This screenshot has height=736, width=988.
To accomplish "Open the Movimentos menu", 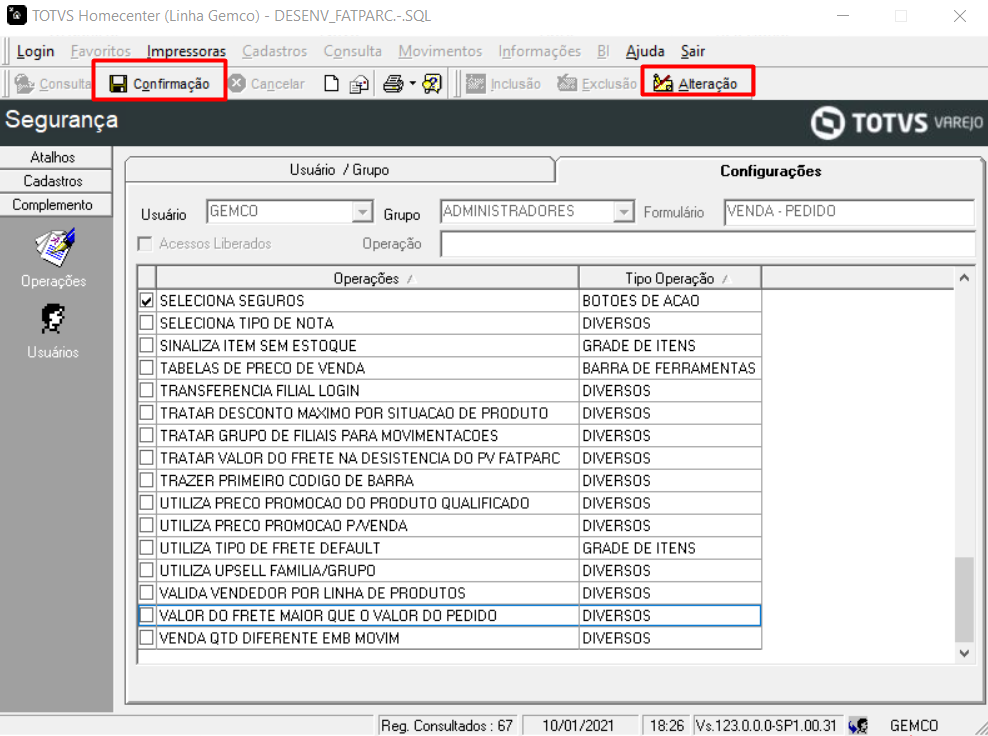I will coord(440,51).
